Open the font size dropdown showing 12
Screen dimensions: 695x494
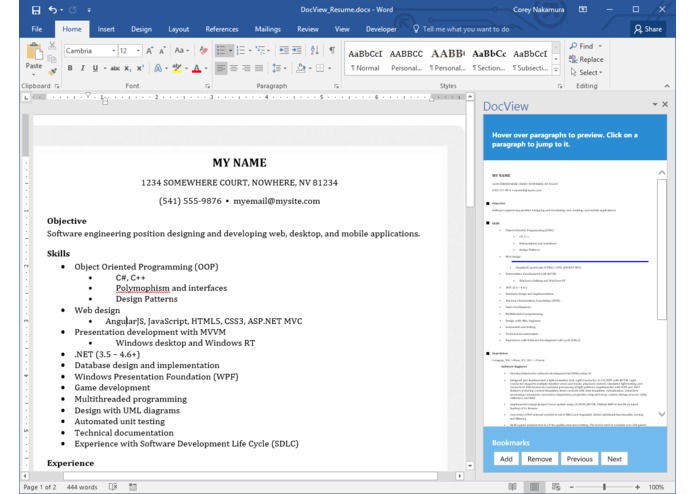(138, 51)
